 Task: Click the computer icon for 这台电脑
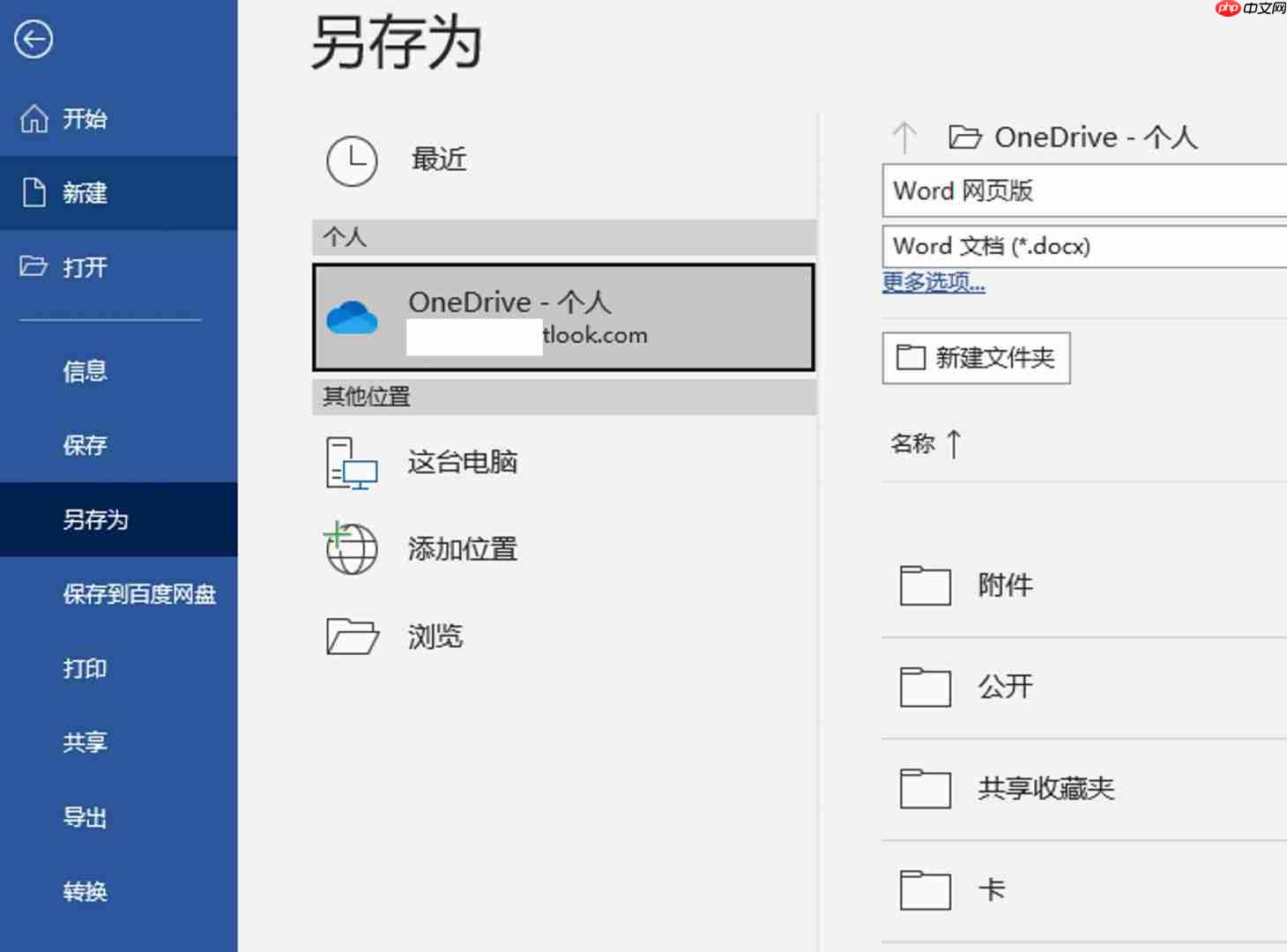tap(352, 463)
